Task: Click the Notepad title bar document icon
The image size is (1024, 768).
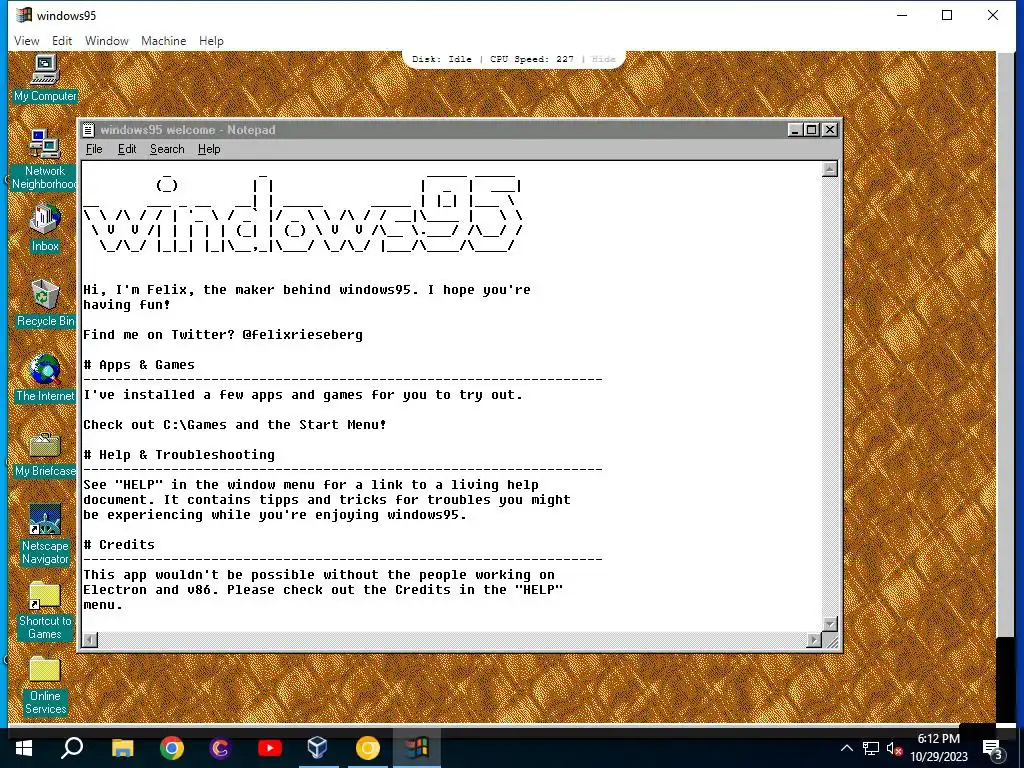Action: coord(89,130)
